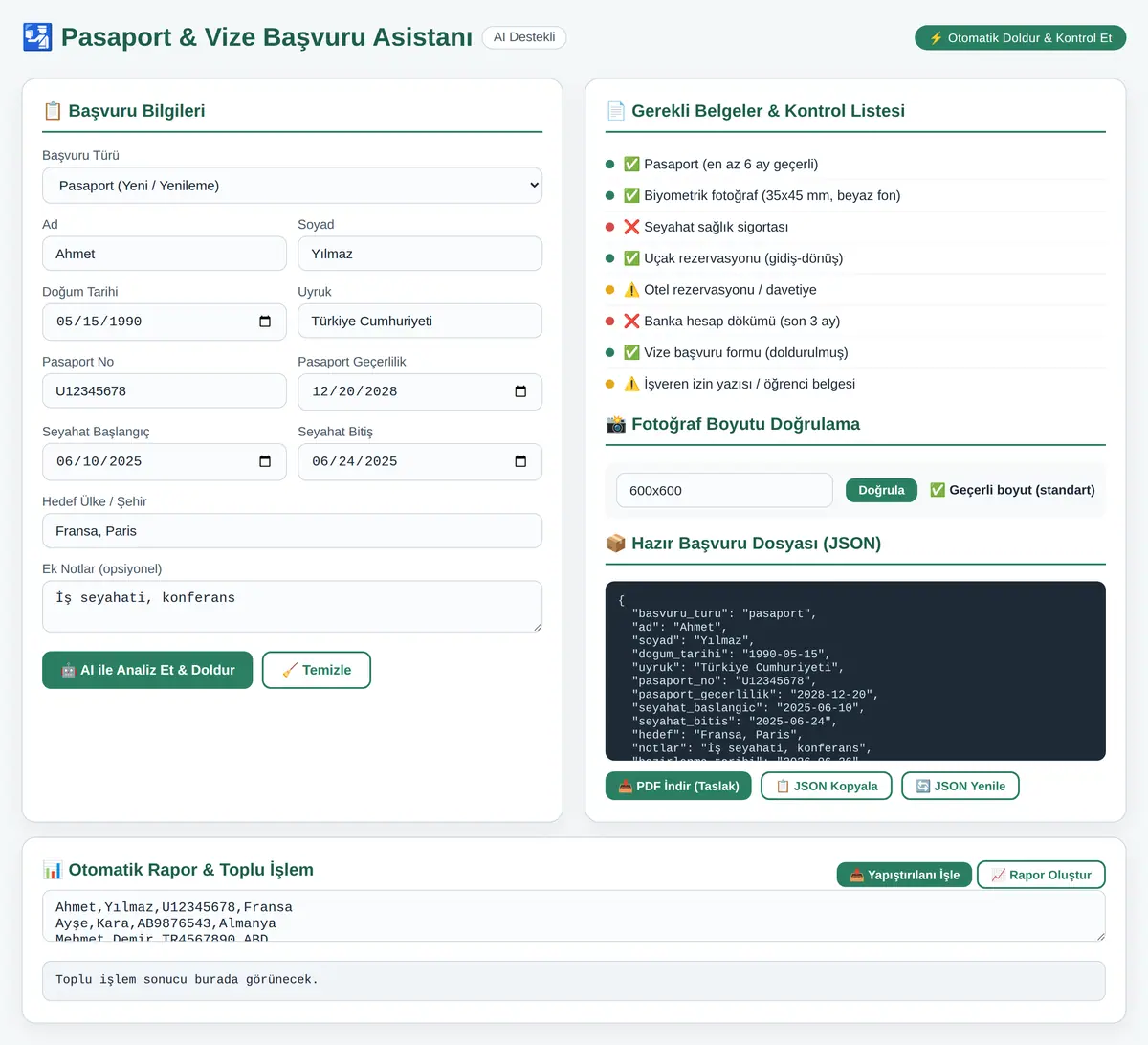Viewport: 1148px width, 1045px height.
Task: Click the passport app logo icon
Action: pos(37,37)
